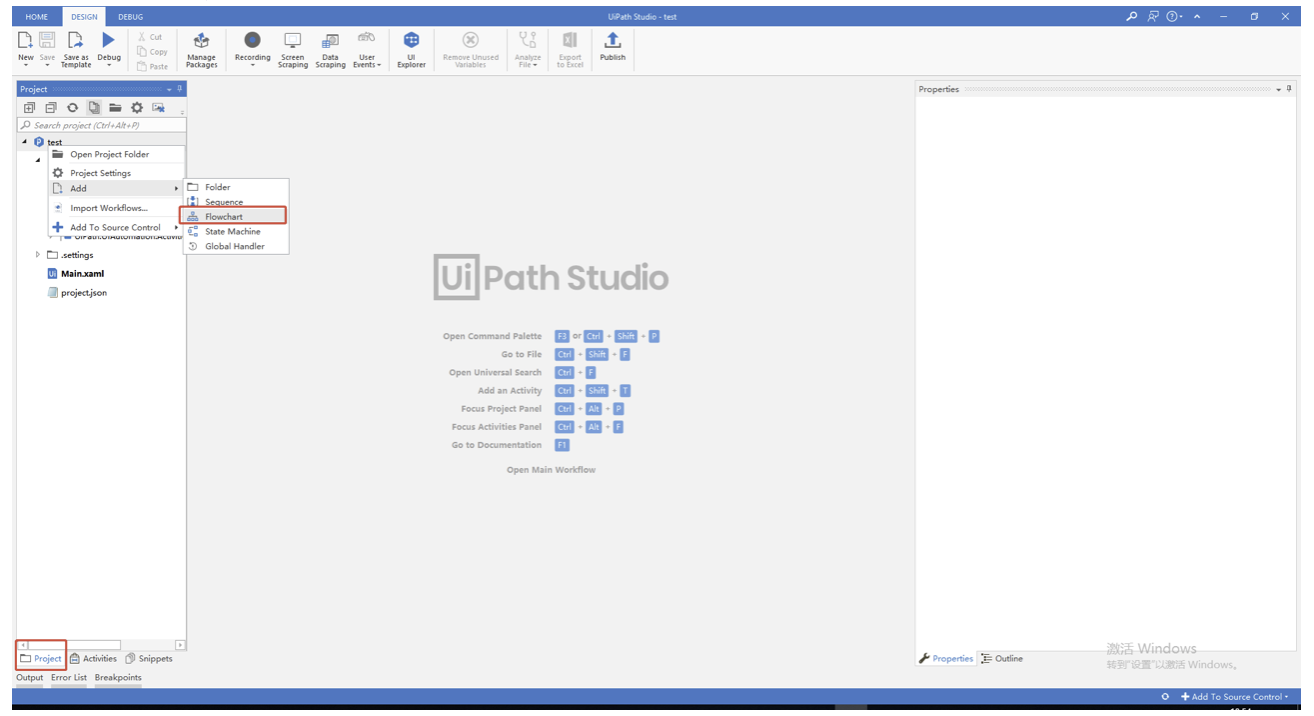The width and height of the screenshot is (1314, 716).
Task: Collapse the test project tree node
Action: point(25,142)
